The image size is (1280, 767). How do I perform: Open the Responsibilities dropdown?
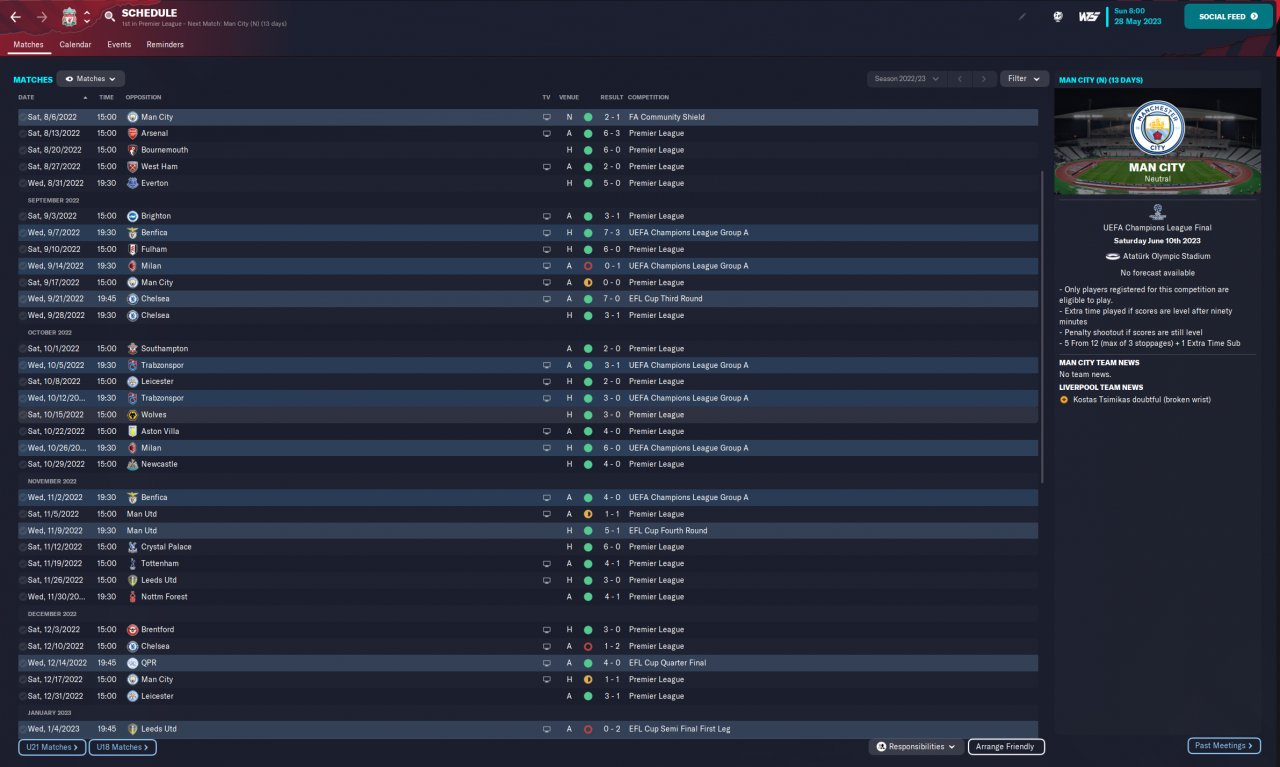point(916,747)
